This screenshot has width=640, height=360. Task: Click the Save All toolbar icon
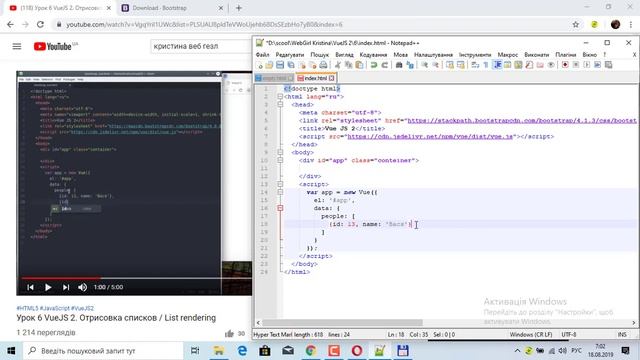[291, 65]
